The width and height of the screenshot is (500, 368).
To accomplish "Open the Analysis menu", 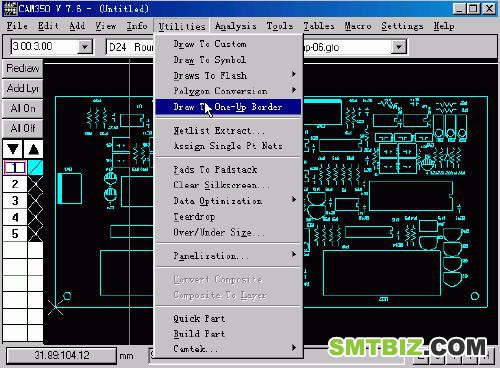I will pos(236,26).
